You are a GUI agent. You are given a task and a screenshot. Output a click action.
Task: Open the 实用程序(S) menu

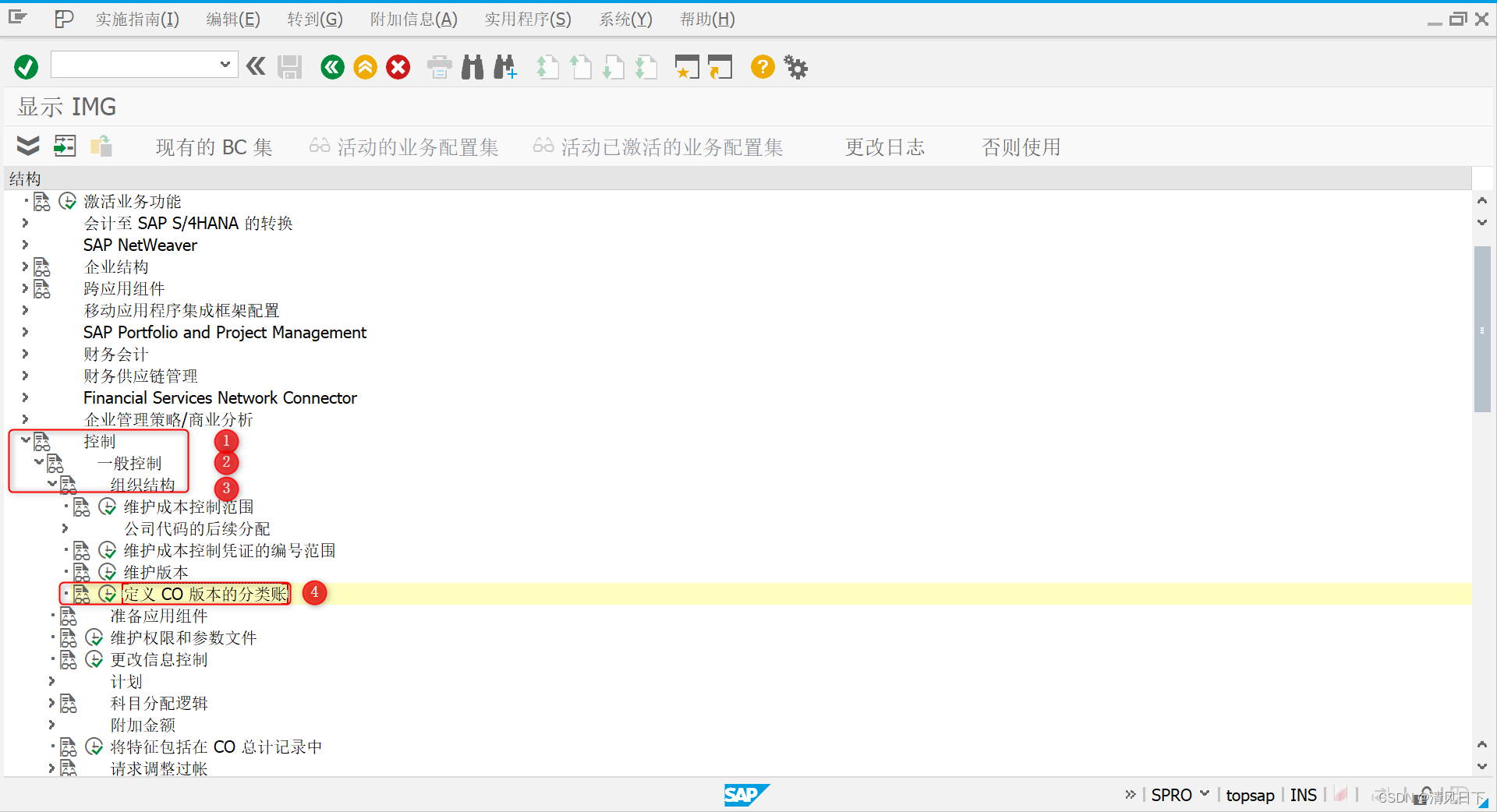coord(528,19)
